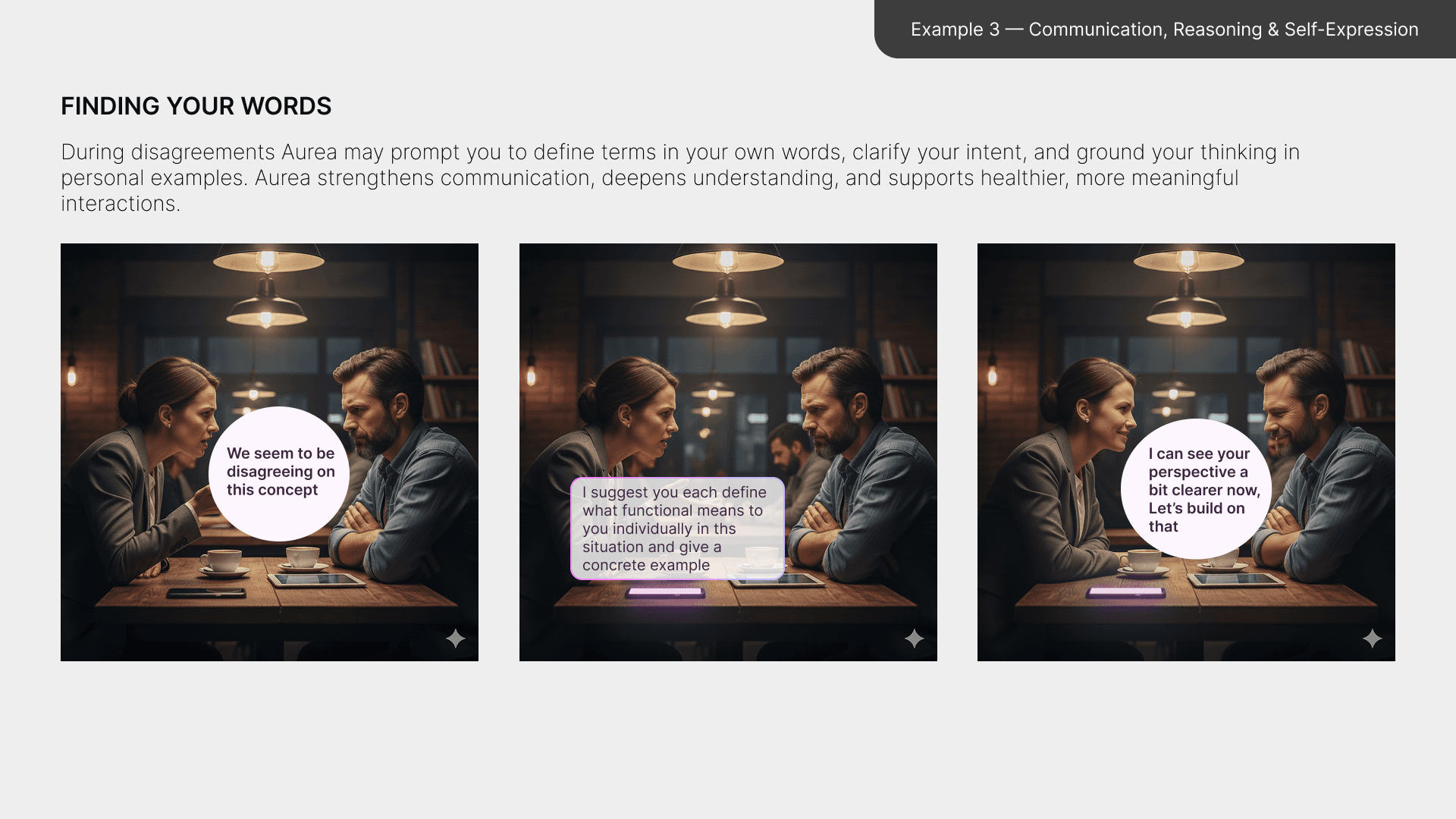Click dark phone on first image table
1456x819 pixels.
click(x=206, y=592)
